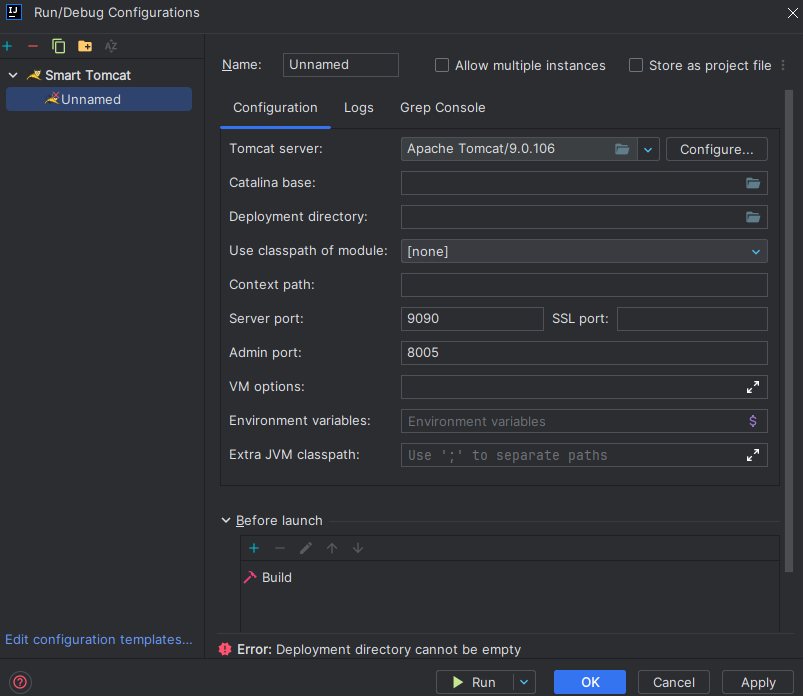
Task: Sort configurations alphabetically
Action: coord(111,46)
